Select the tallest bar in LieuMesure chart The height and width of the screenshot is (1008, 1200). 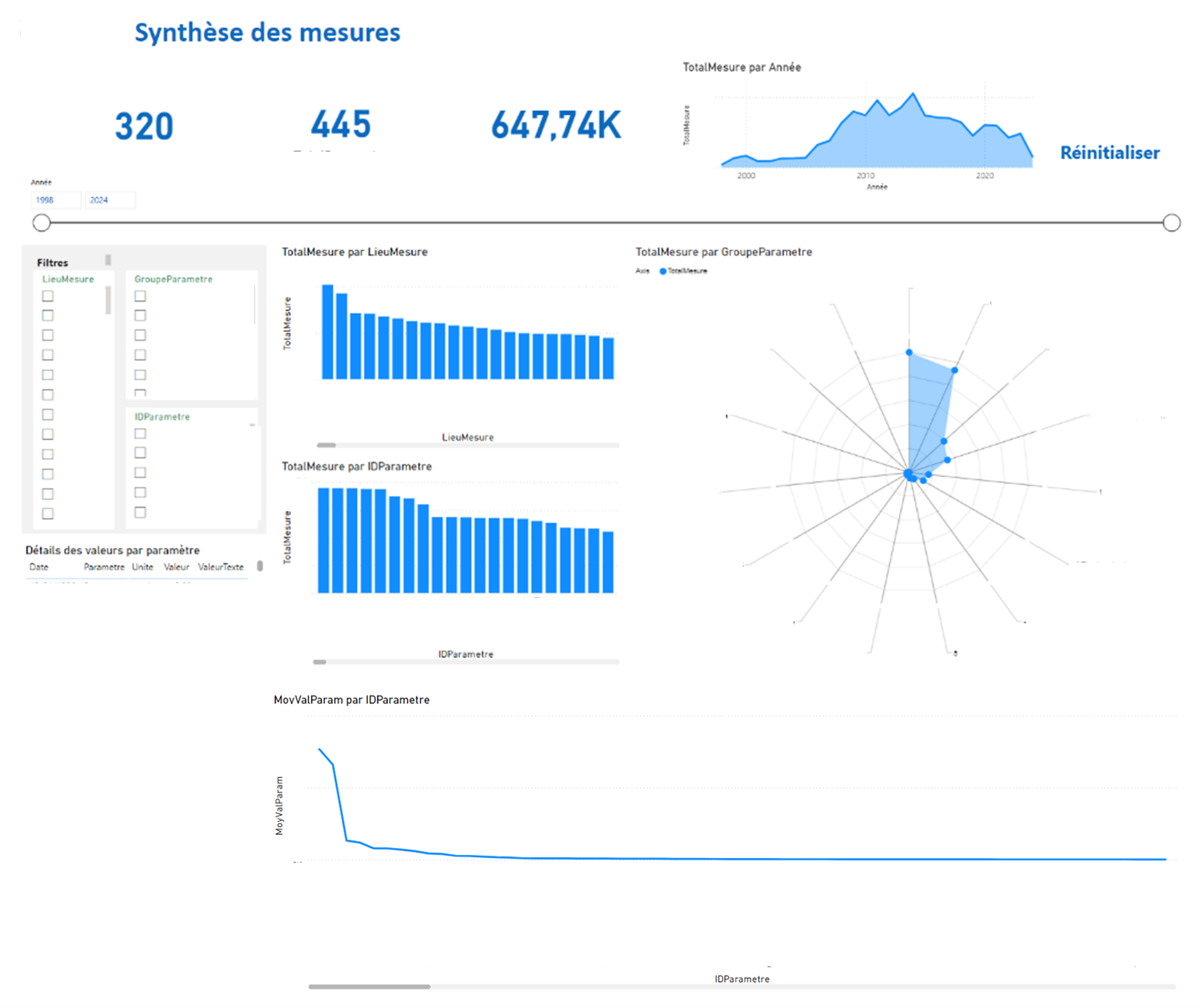(x=327, y=332)
